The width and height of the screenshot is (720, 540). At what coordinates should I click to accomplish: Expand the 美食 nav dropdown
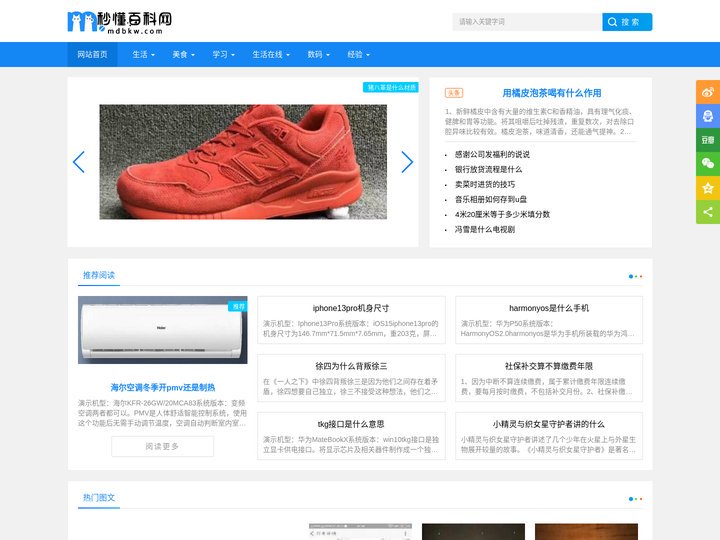click(x=183, y=54)
